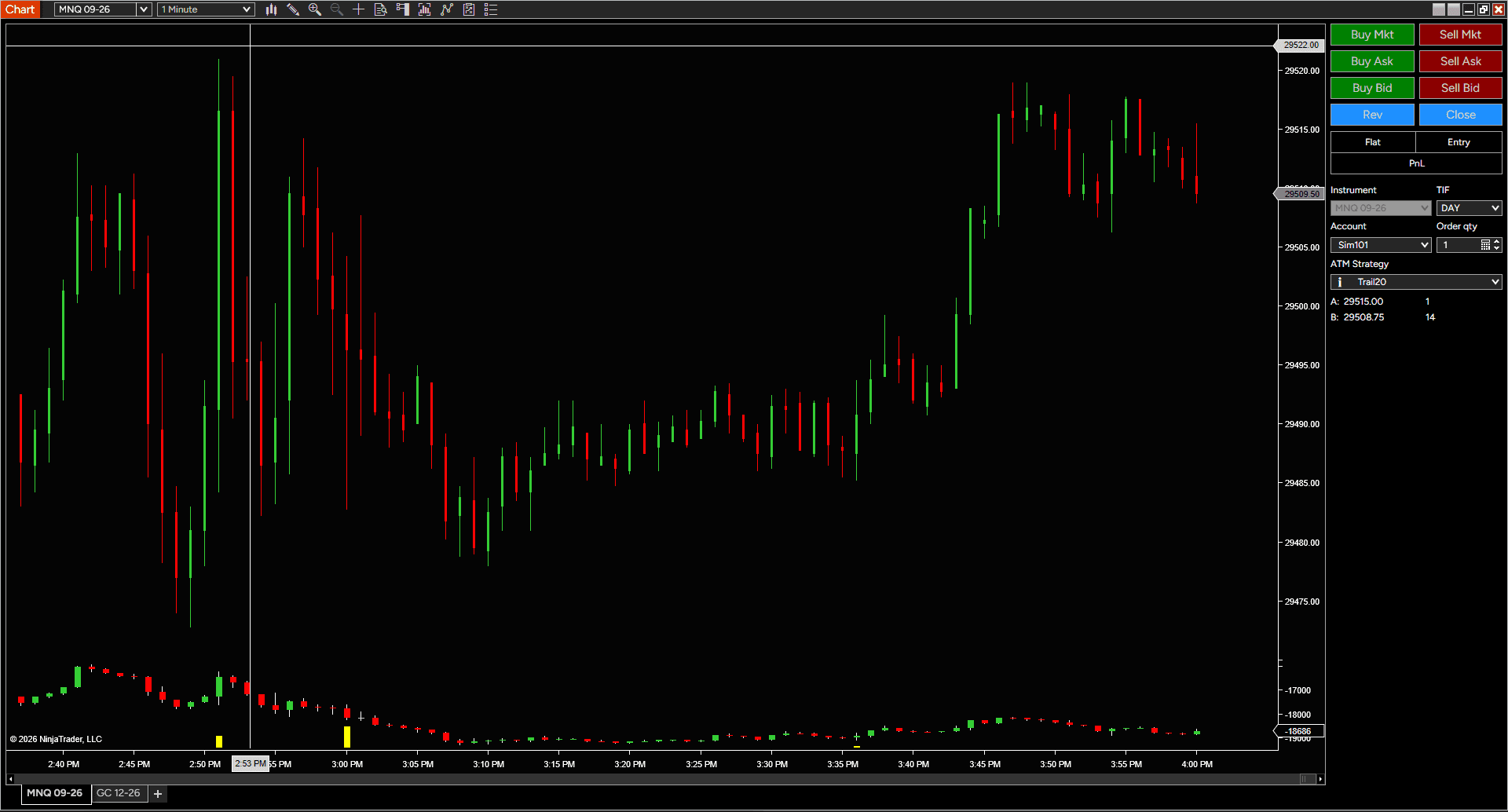This screenshot has width=1508, height=812.
Task: Open the order quantity calculator icon
Action: (x=1485, y=245)
